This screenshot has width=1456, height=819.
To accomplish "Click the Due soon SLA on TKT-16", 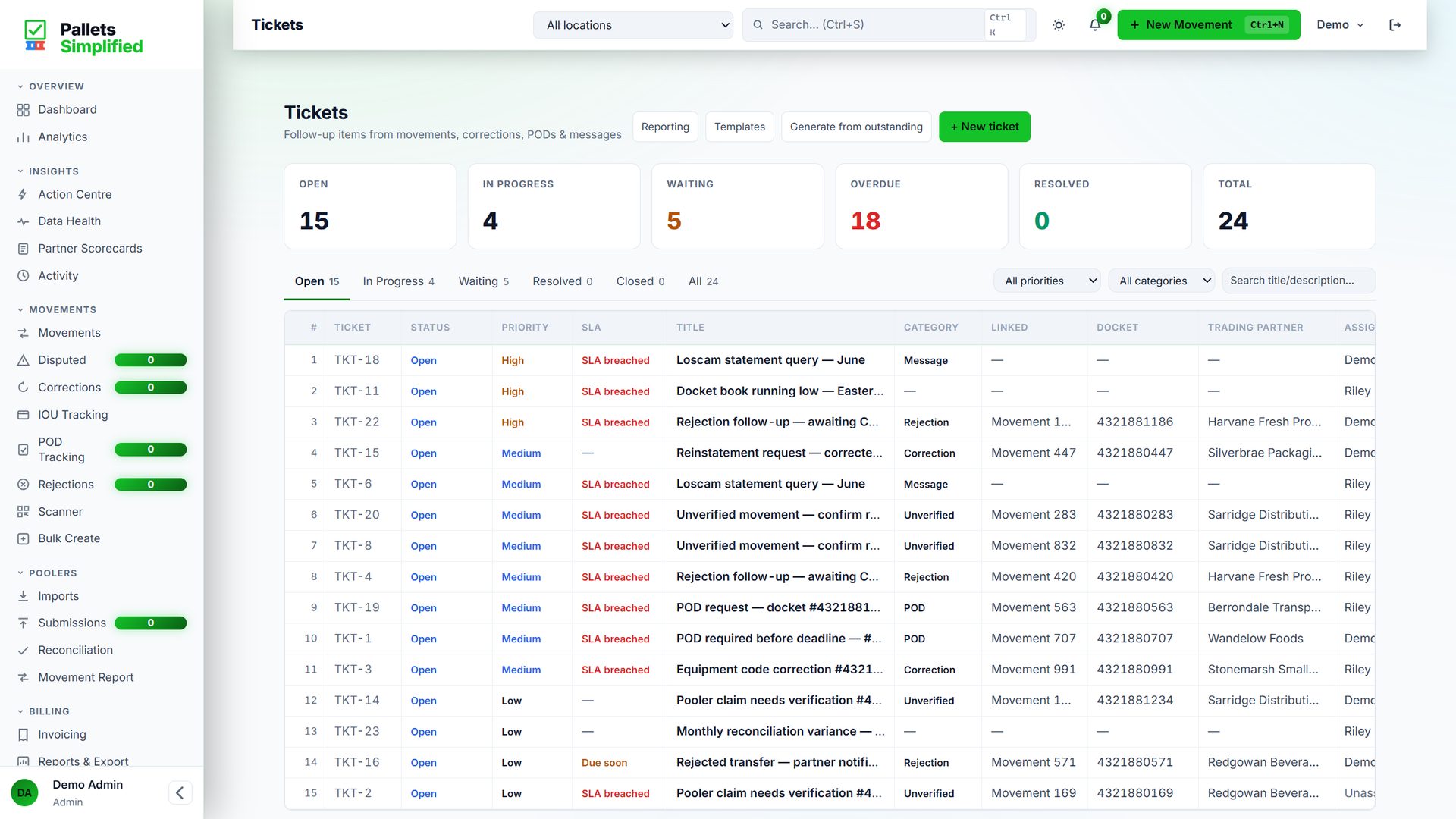I will 604,763.
